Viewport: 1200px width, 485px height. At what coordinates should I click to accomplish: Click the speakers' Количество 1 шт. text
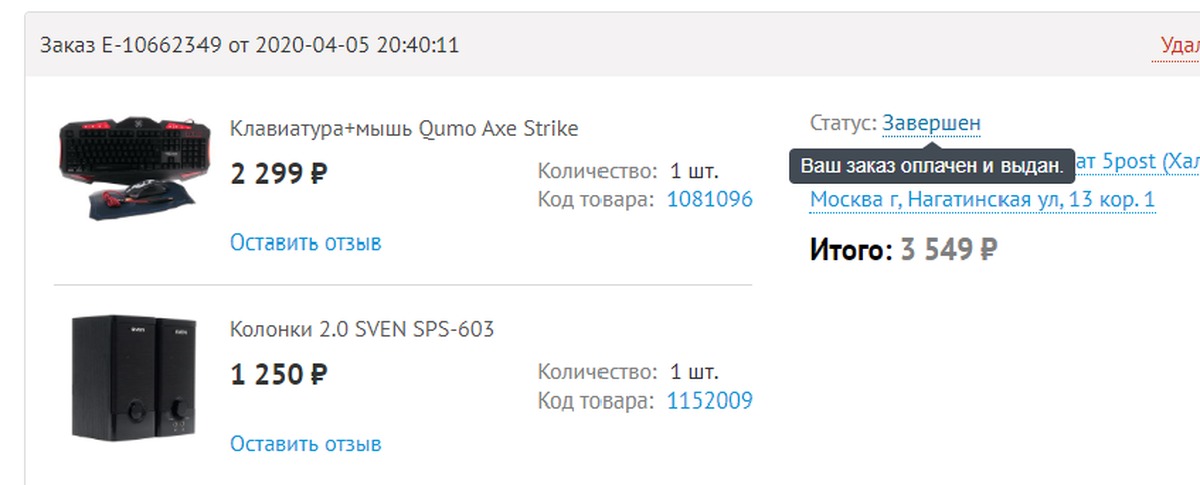coord(627,372)
